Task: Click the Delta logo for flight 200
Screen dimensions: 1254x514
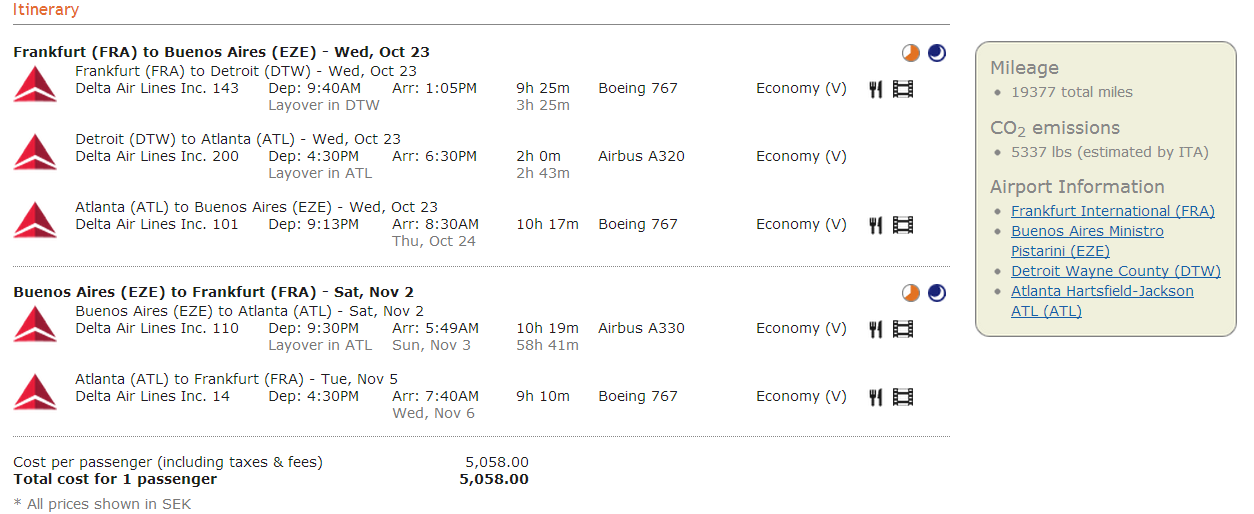Action: (x=35, y=152)
